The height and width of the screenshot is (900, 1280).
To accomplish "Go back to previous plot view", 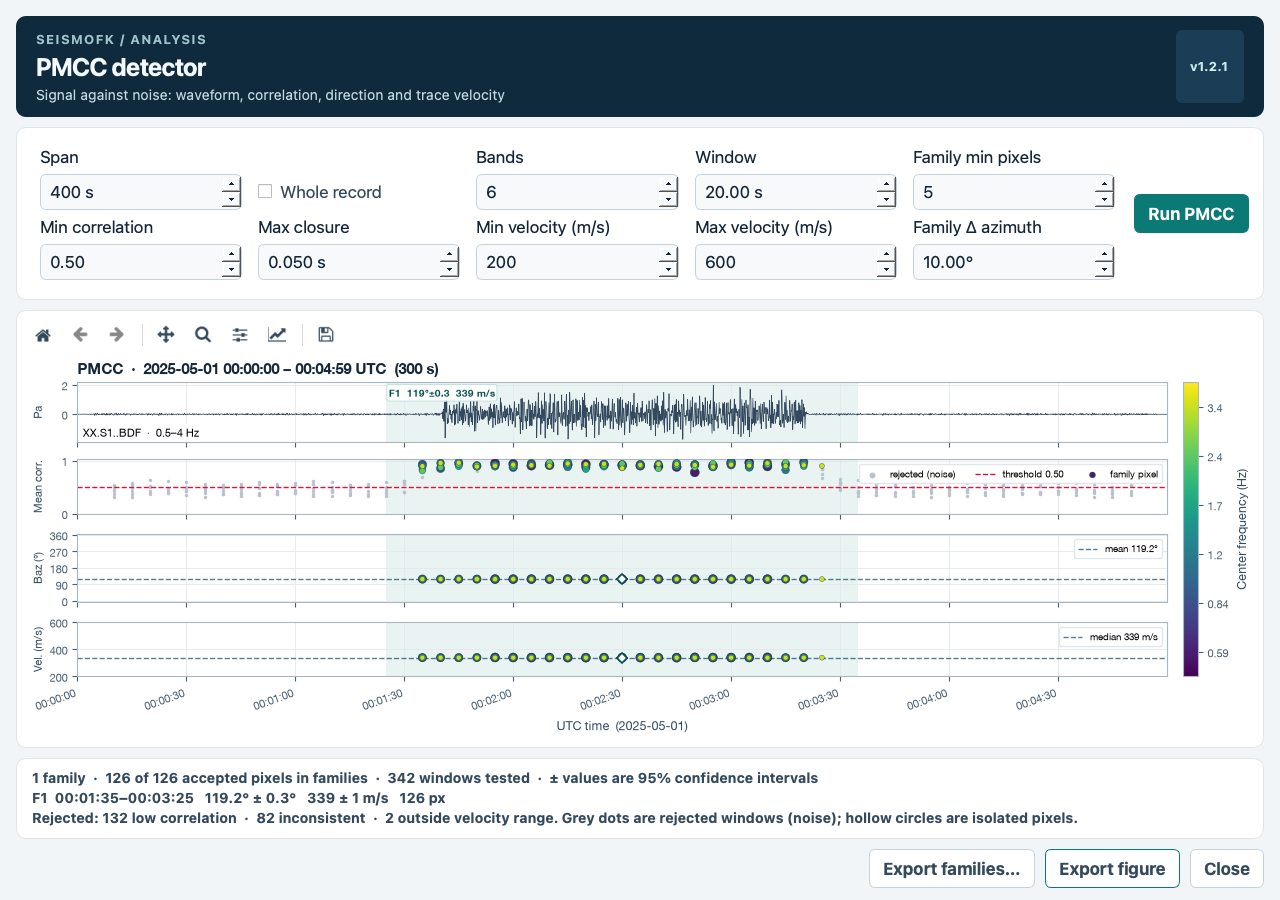I will point(81,335).
